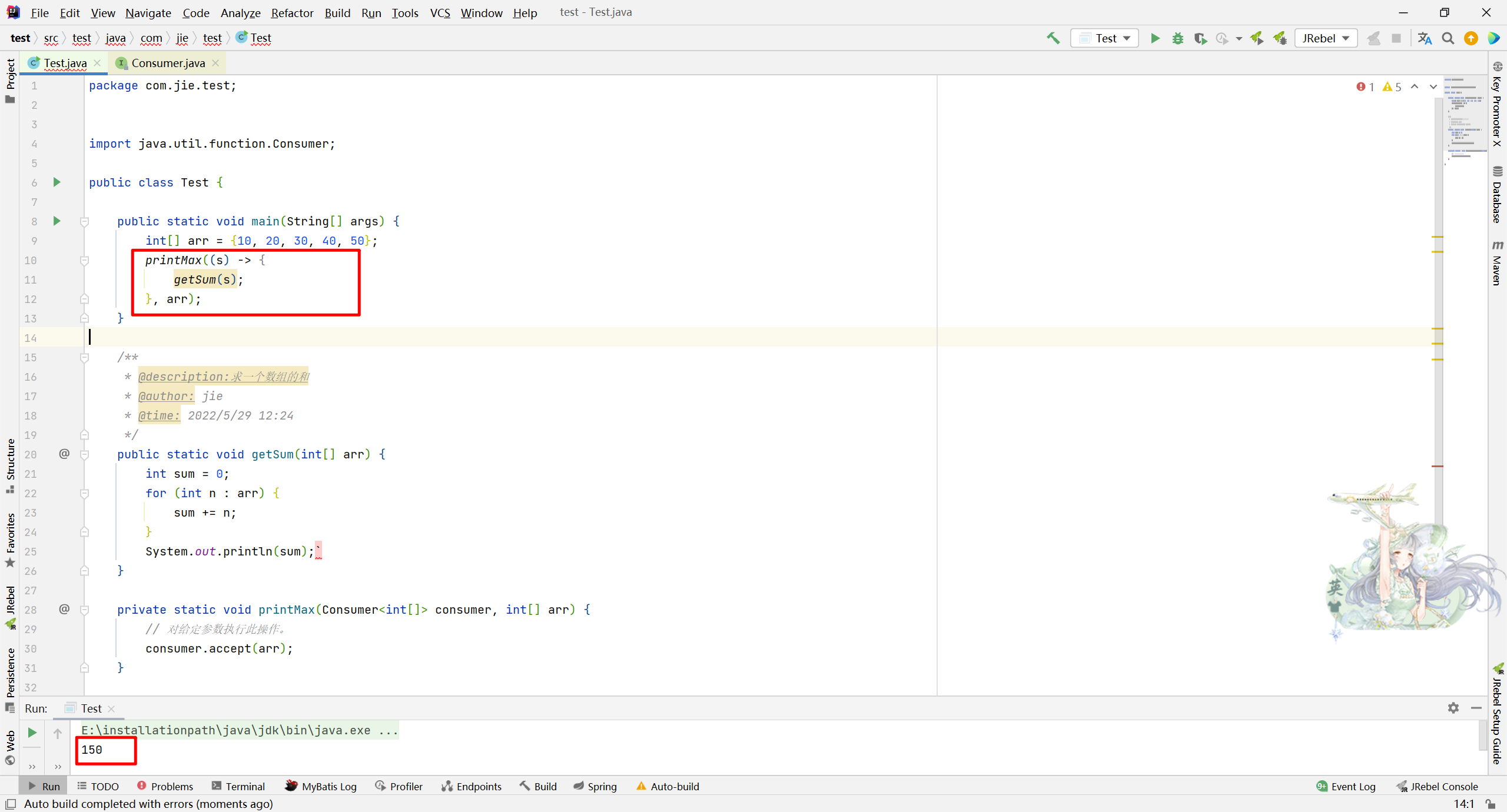Start debugging with the bug icon
The height and width of the screenshot is (812, 1507).
(x=1177, y=38)
